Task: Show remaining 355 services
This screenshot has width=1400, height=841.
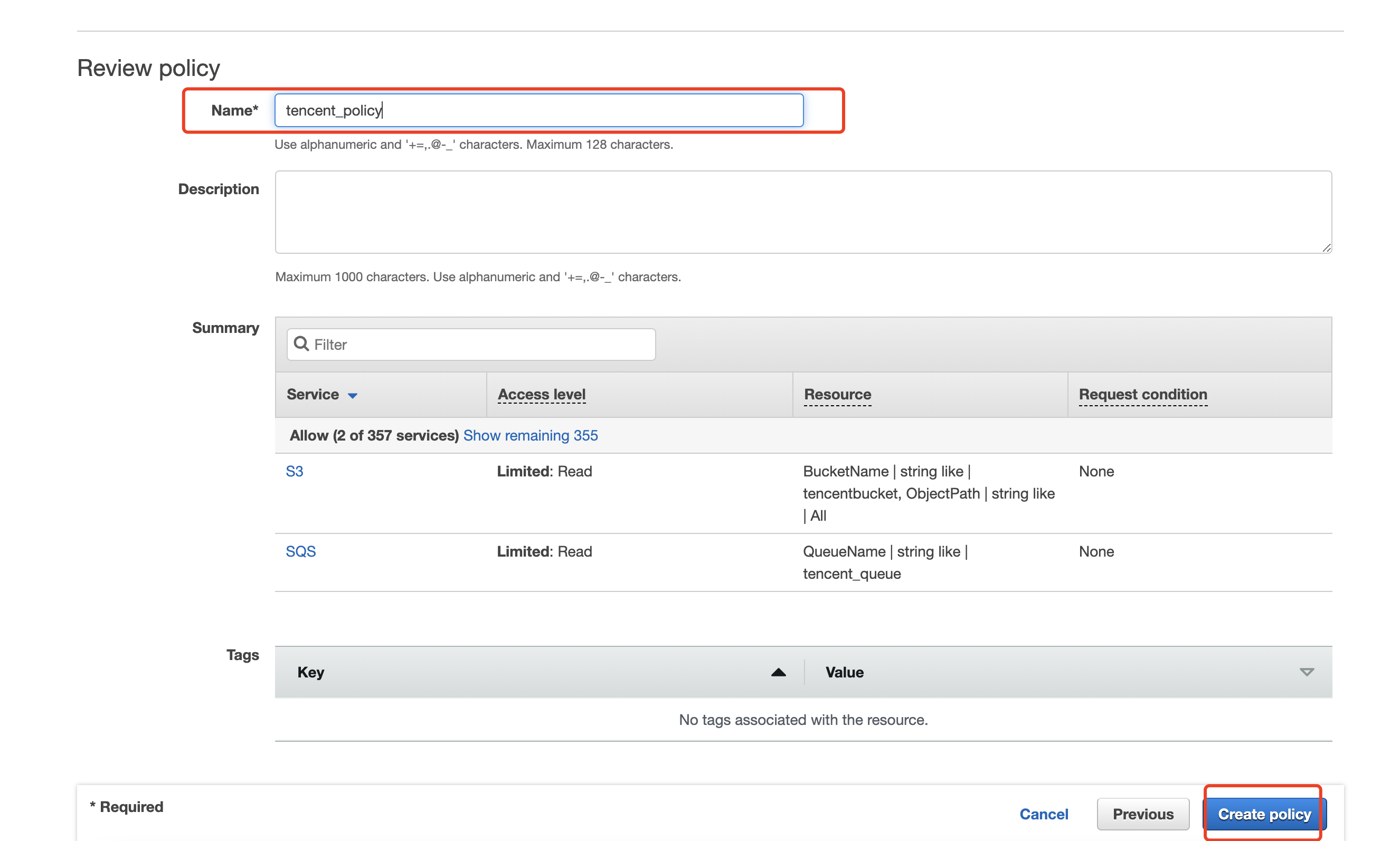Action: click(530, 435)
